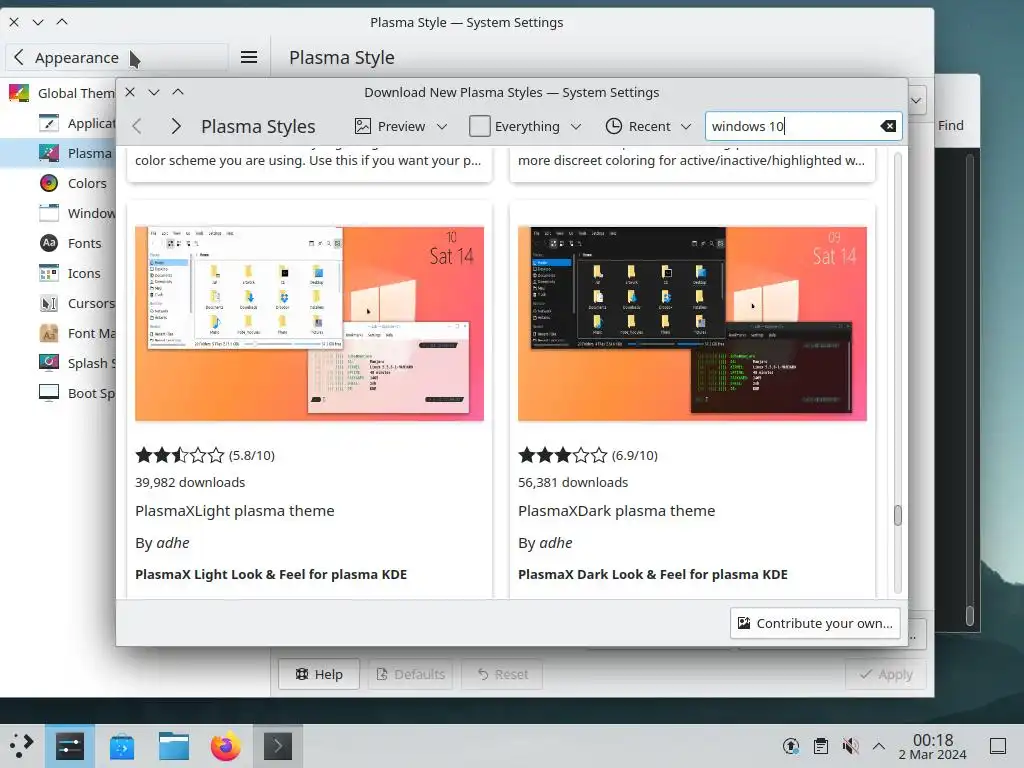Click the PlasmaXDark plasma theme title

click(x=616, y=511)
